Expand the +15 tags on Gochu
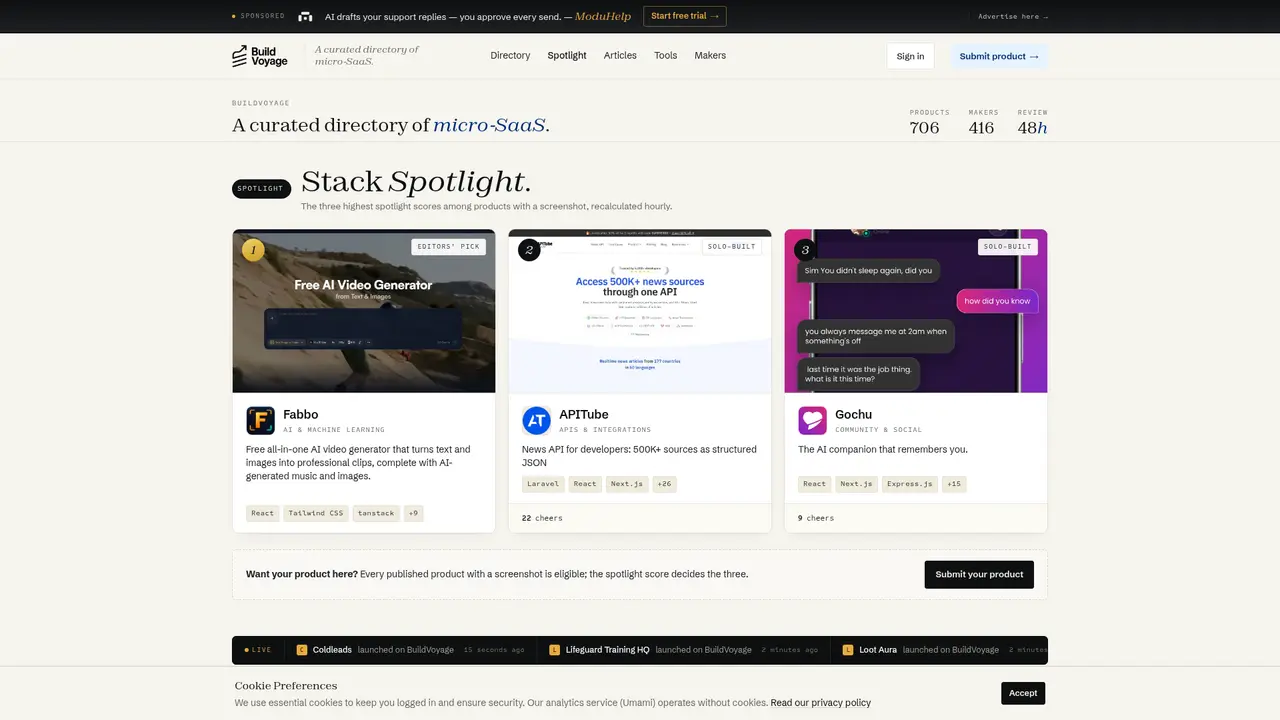The height and width of the screenshot is (720, 1280). (x=954, y=484)
